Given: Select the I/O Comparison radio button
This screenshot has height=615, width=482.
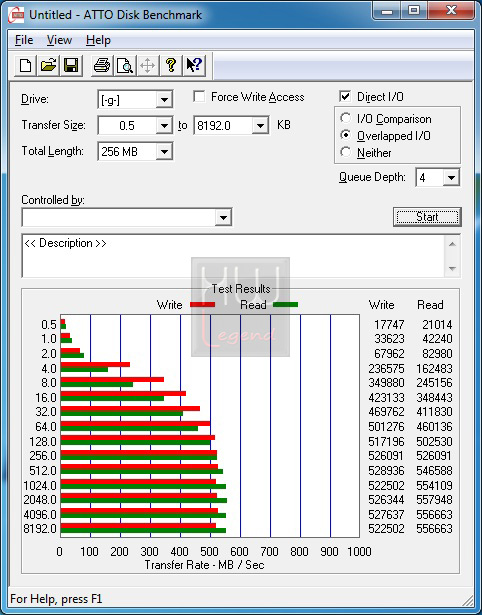Looking at the screenshot, I should pyautogui.click(x=346, y=118).
